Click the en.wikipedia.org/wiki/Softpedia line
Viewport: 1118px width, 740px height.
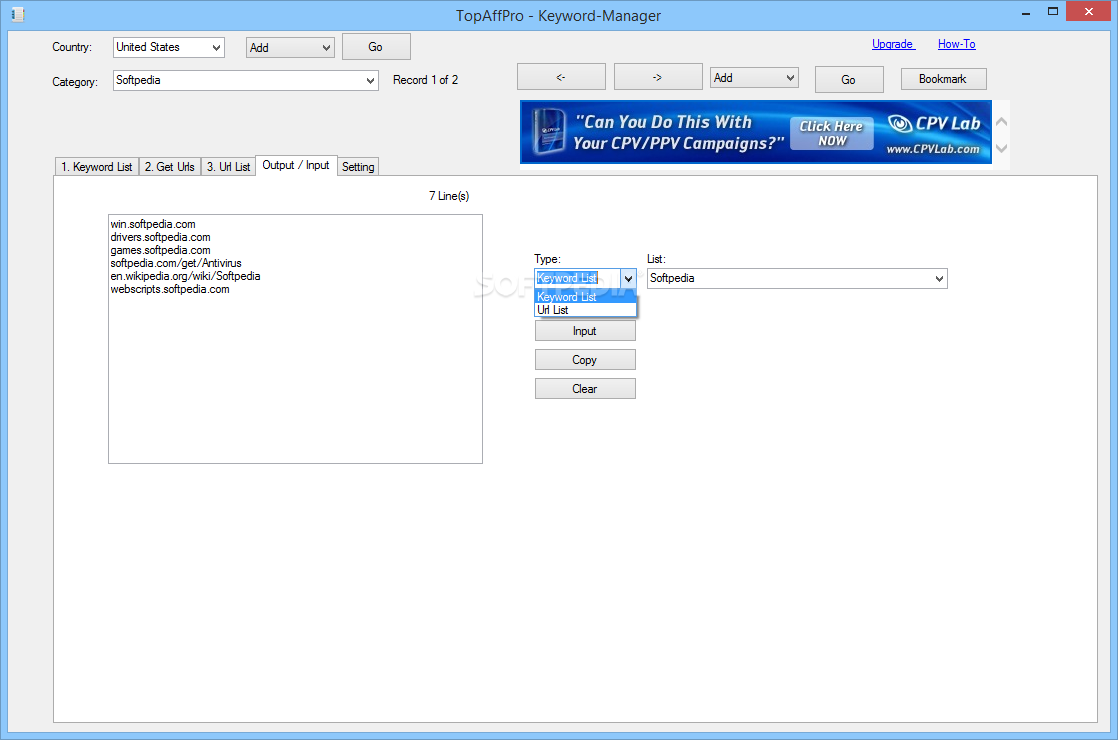point(185,276)
